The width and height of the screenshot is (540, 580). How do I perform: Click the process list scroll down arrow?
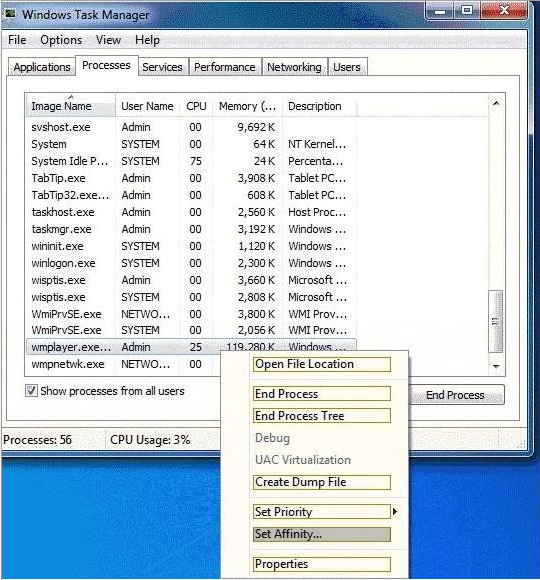click(496, 366)
